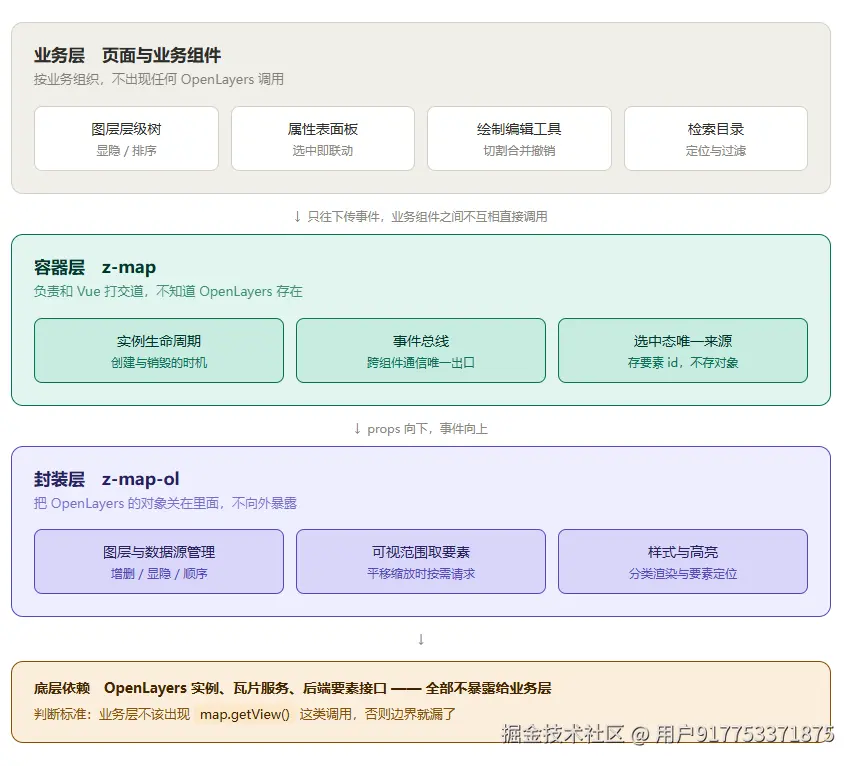This screenshot has width=855, height=766.
Task: Click the map.getView() code snippet
Action: [244, 714]
